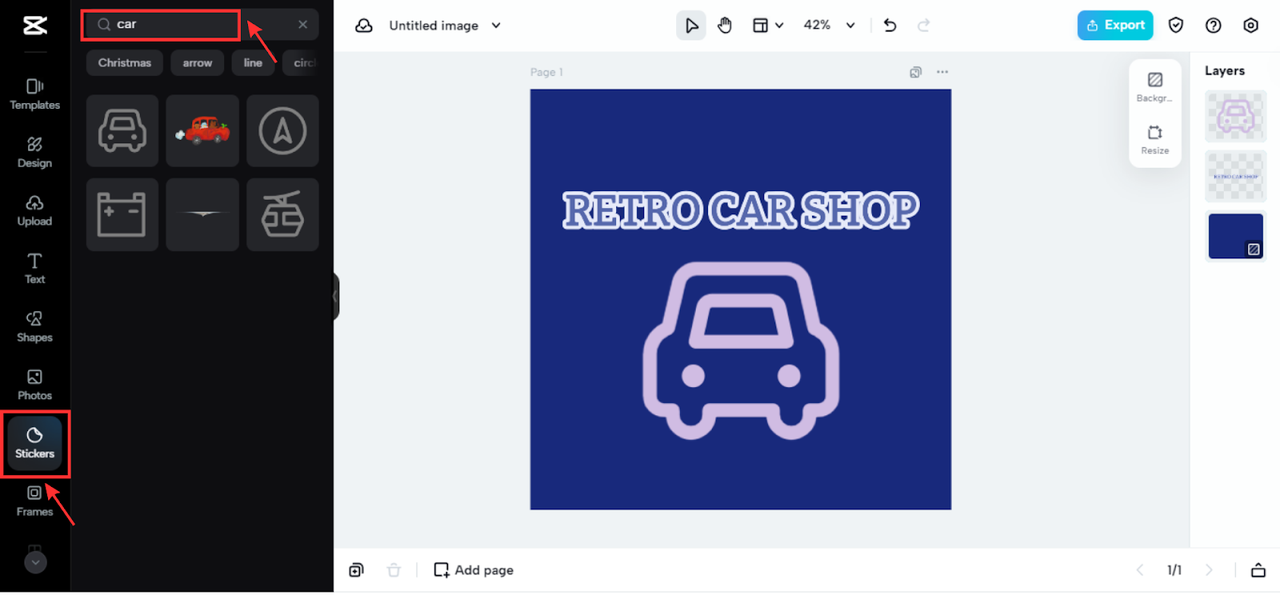Image resolution: width=1280 pixels, height=595 pixels.
Task: Go to the previous page arrow
Action: [1140, 570]
